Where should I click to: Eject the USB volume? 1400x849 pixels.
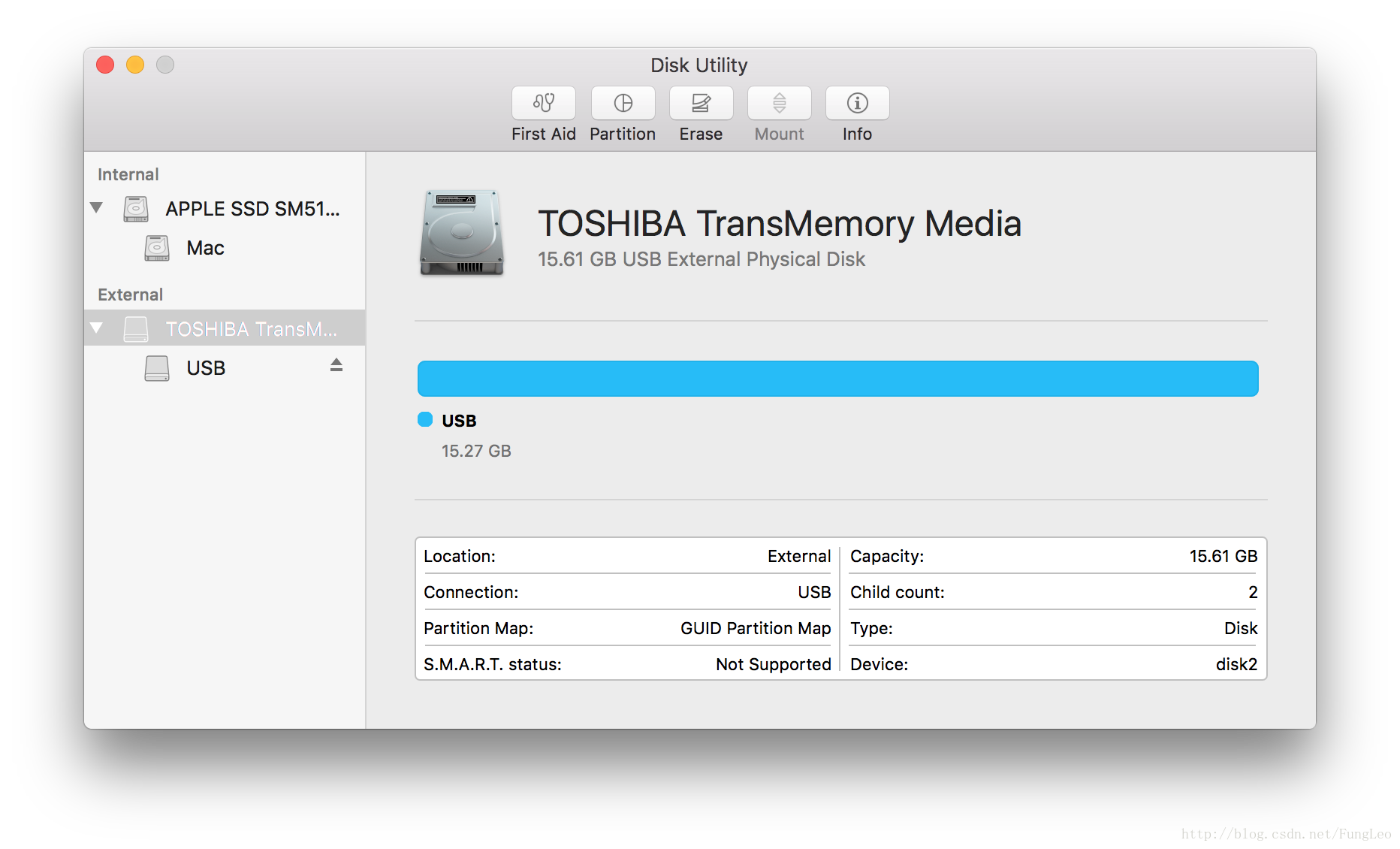336,365
